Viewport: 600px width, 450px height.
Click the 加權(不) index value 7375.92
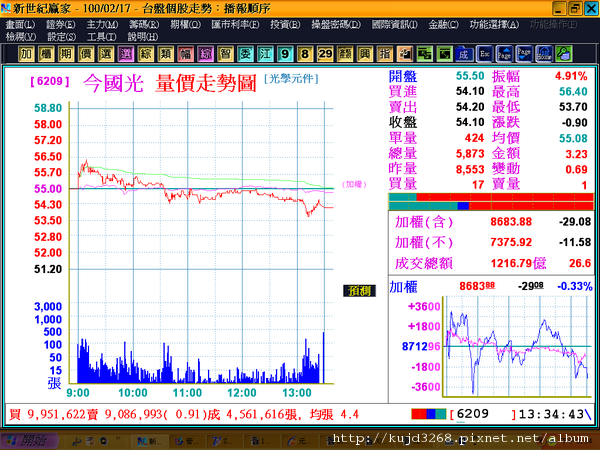tap(511, 242)
